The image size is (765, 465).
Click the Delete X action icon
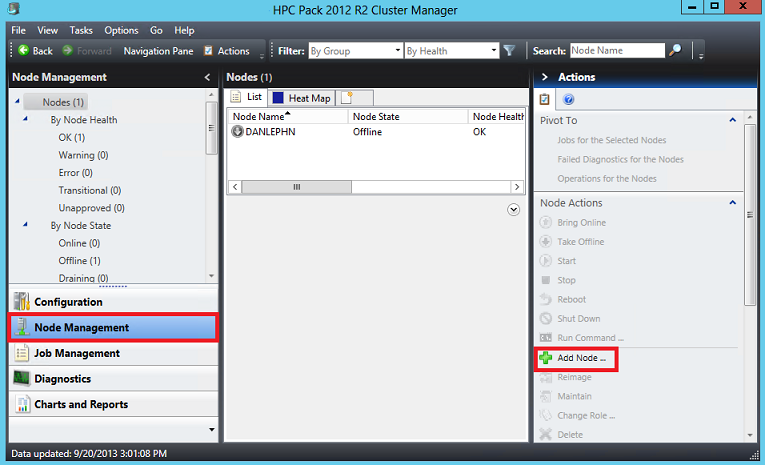pos(545,434)
